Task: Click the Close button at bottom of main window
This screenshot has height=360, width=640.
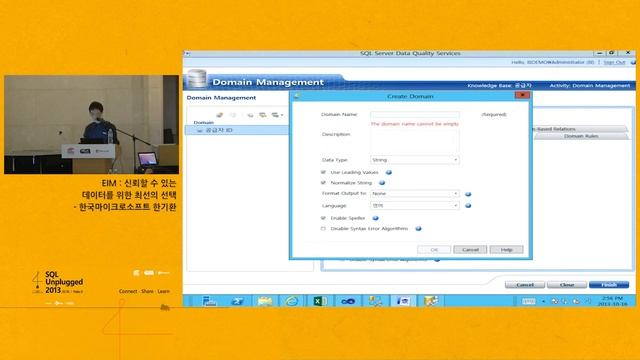Action: click(567, 284)
